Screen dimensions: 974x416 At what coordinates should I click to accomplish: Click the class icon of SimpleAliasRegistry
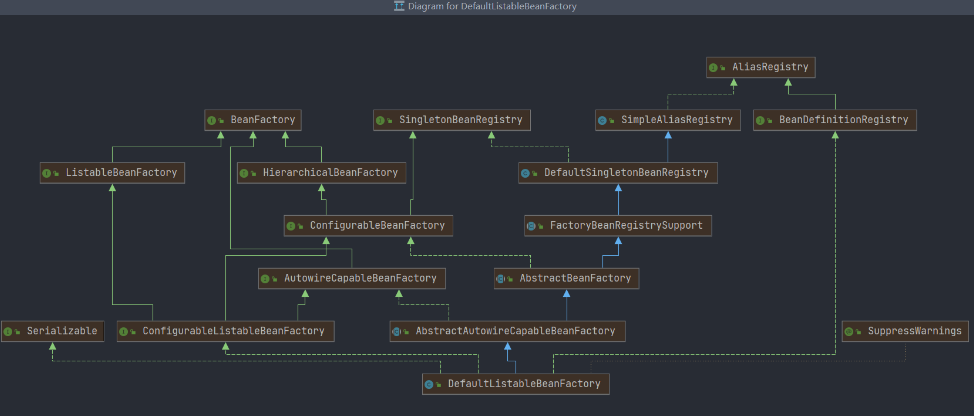click(603, 120)
